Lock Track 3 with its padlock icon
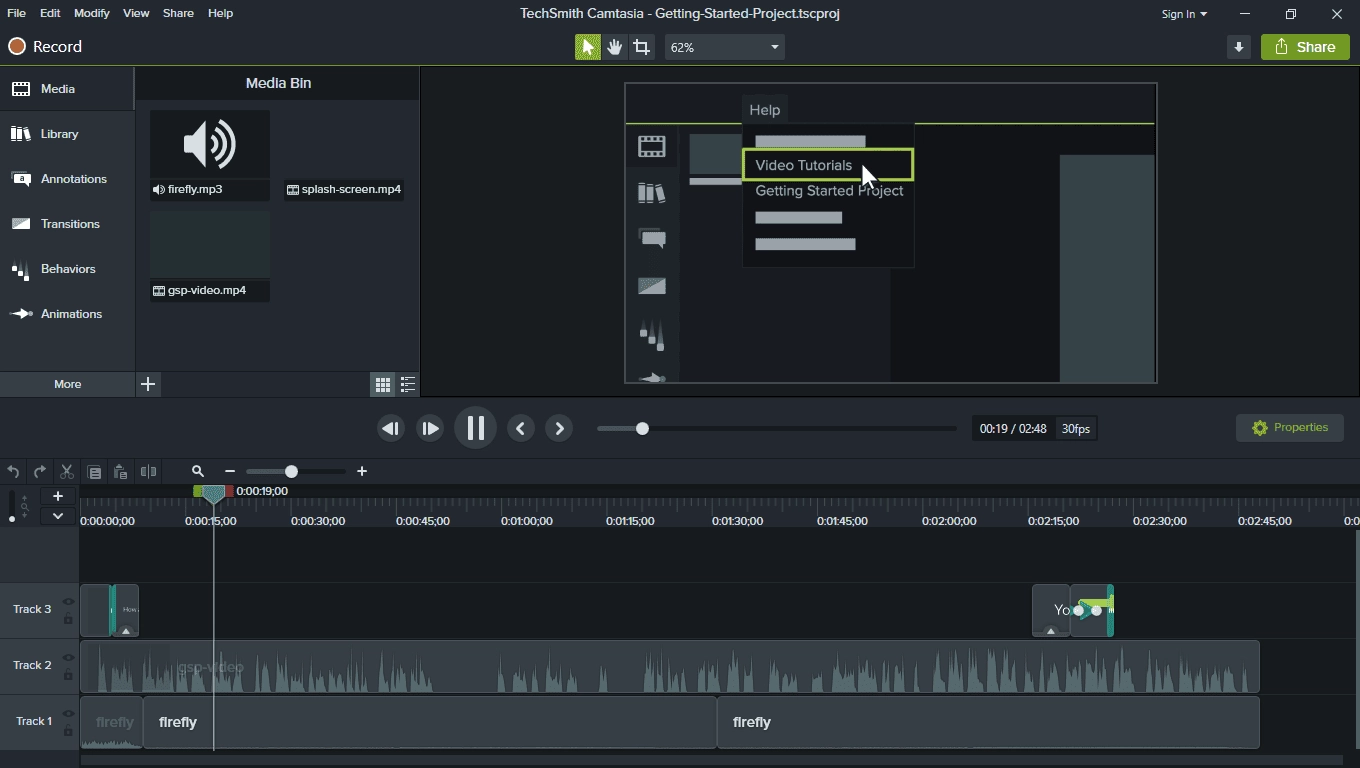Viewport: 1360px width, 768px height. (x=68, y=619)
